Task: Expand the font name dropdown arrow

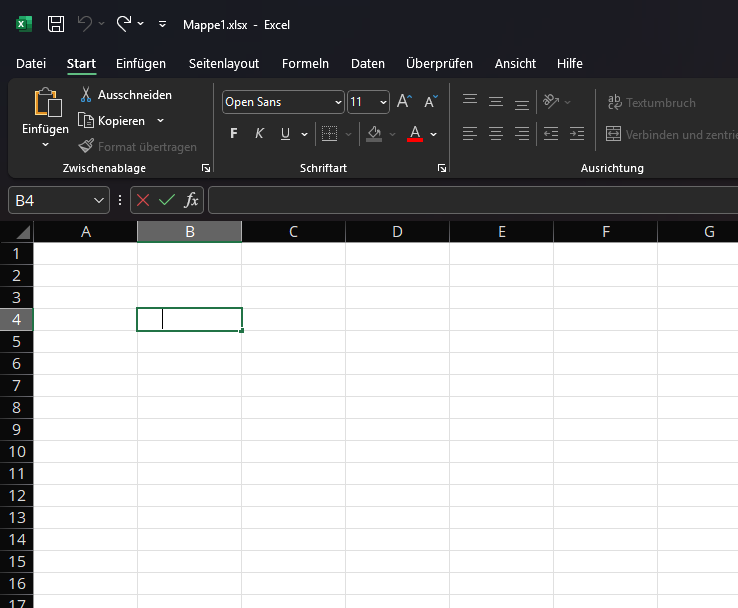Action: (338, 102)
